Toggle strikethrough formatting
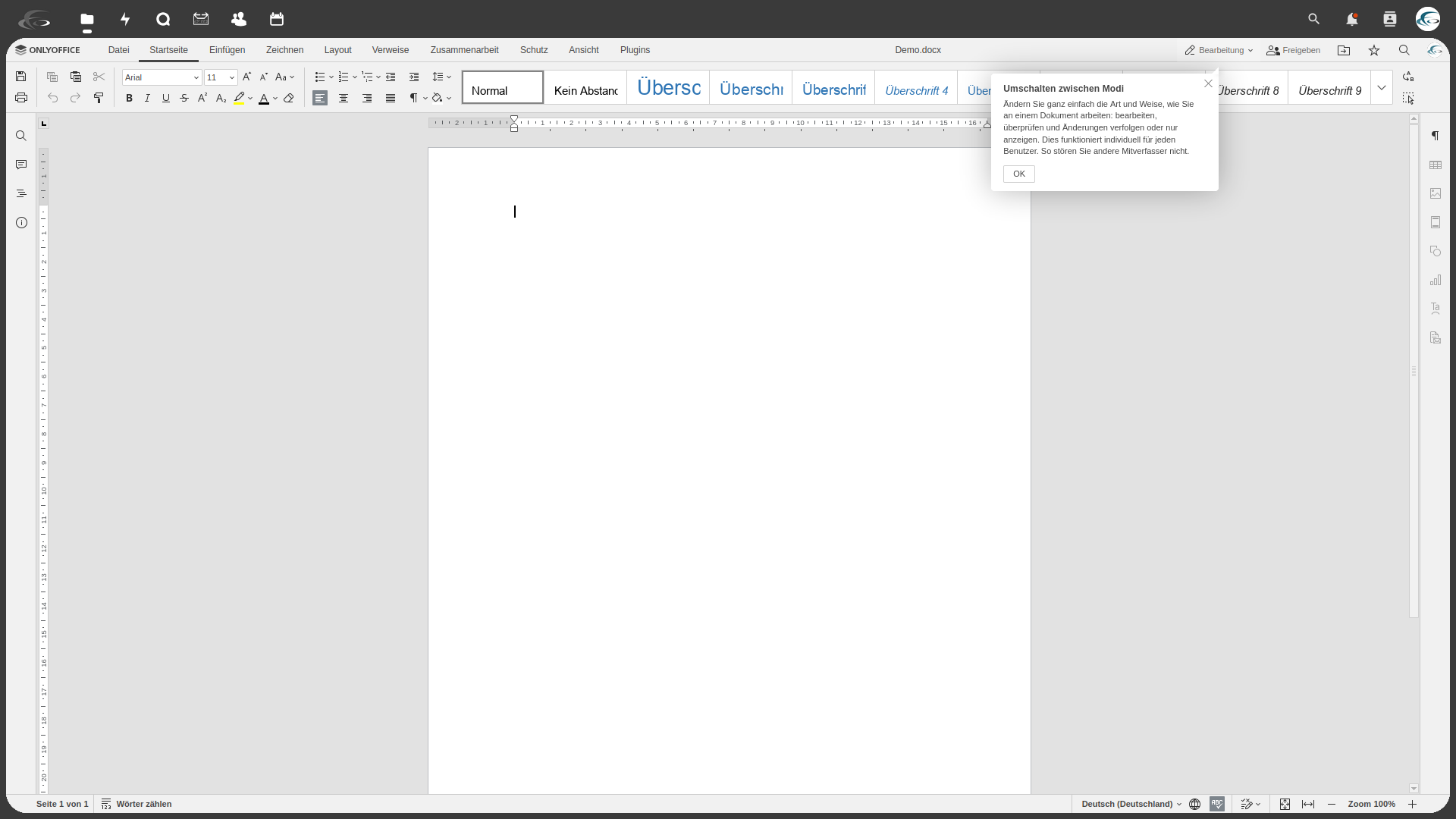Image resolution: width=1456 pixels, height=819 pixels. pos(184,98)
